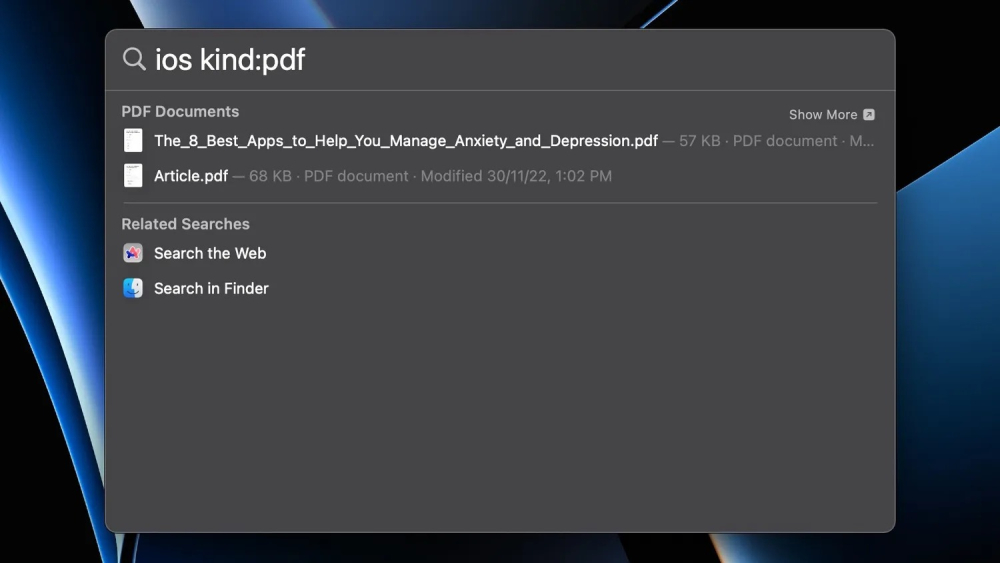Click the PDF Documents section header

click(x=180, y=112)
